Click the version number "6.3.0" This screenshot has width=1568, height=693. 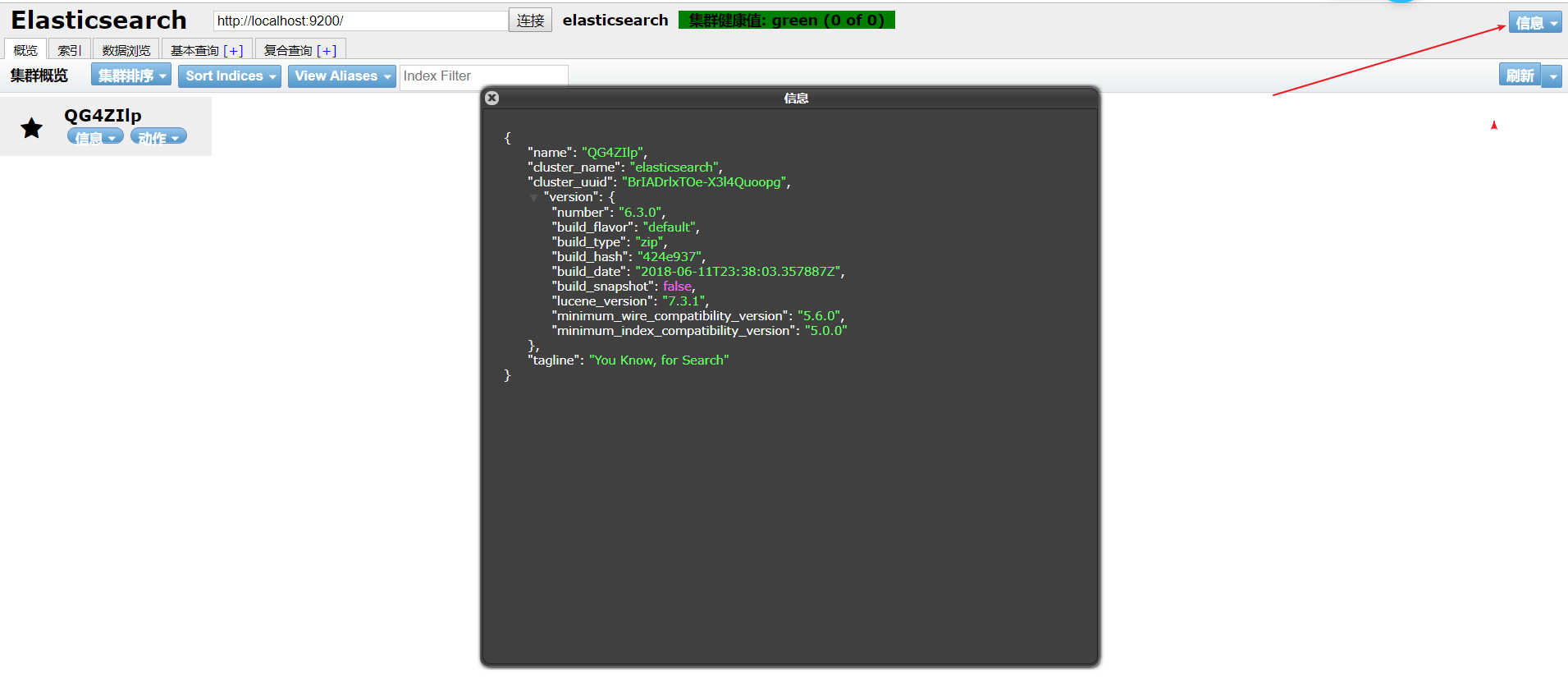pyautogui.click(x=640, y=213)
